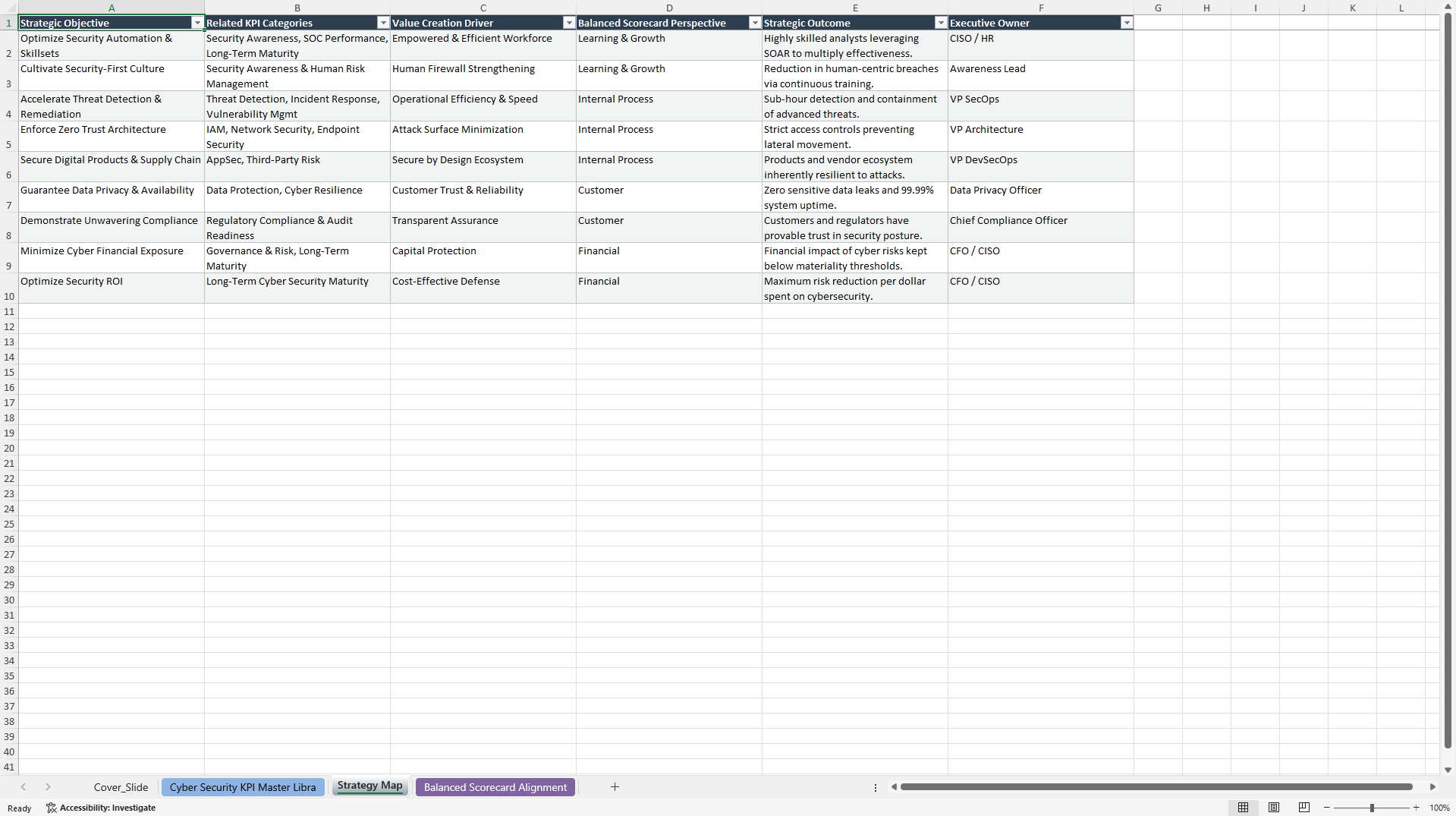Add a new sheet with plus icon
This screenshot has height=816, width=1456.
615,787
